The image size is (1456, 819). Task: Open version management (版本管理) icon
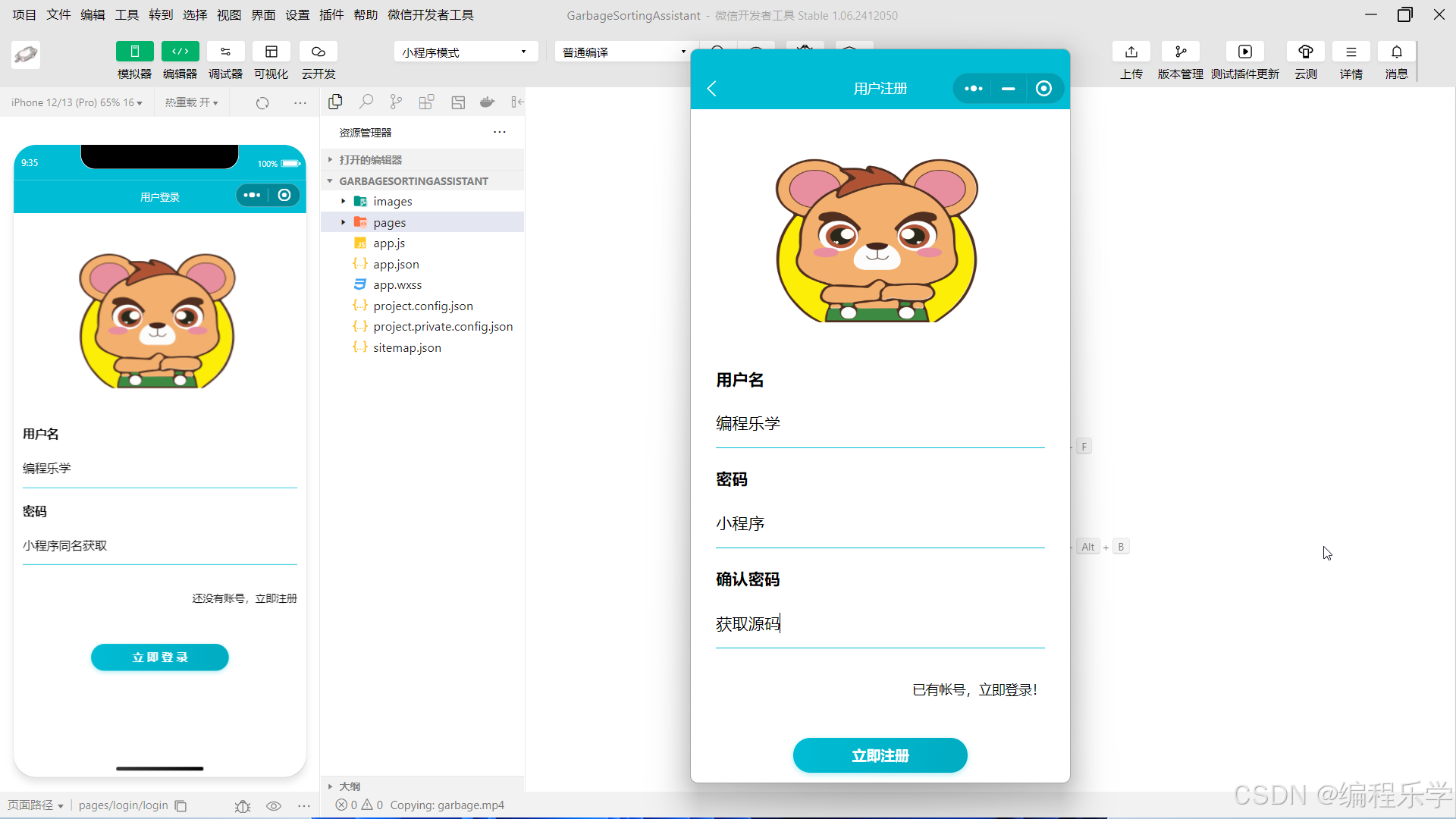pyautogui.click(x=1180, y=52)
